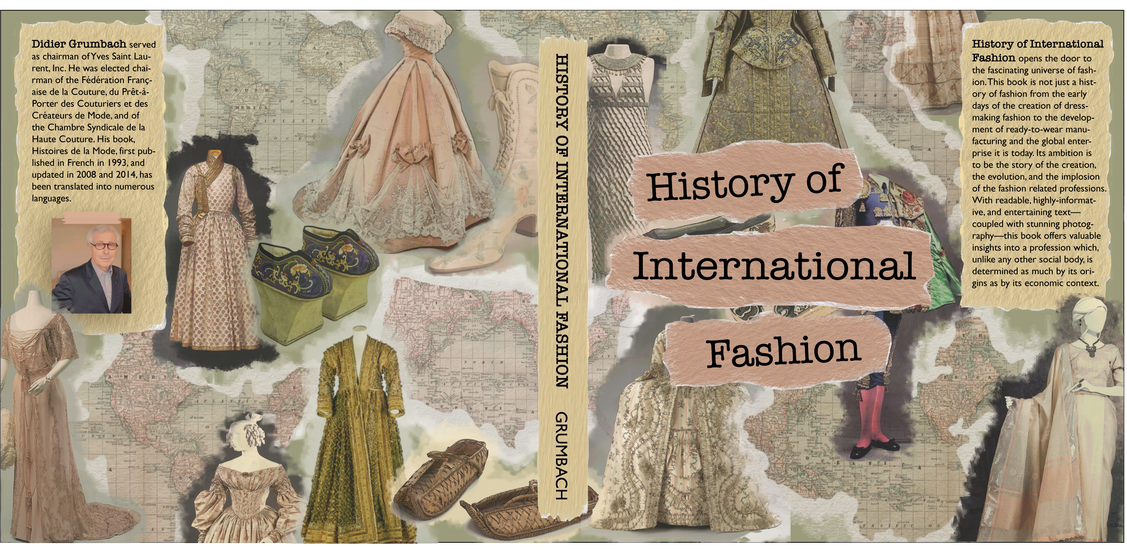Click the pink stockings of the matador outfit

874,415
